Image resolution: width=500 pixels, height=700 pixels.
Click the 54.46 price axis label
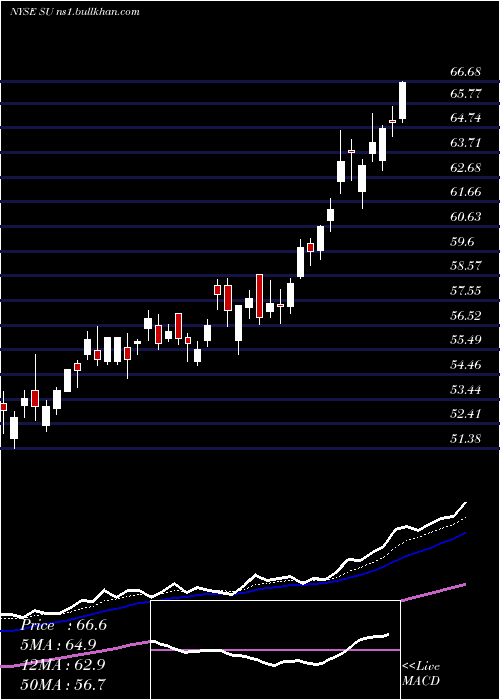[465, 366]
